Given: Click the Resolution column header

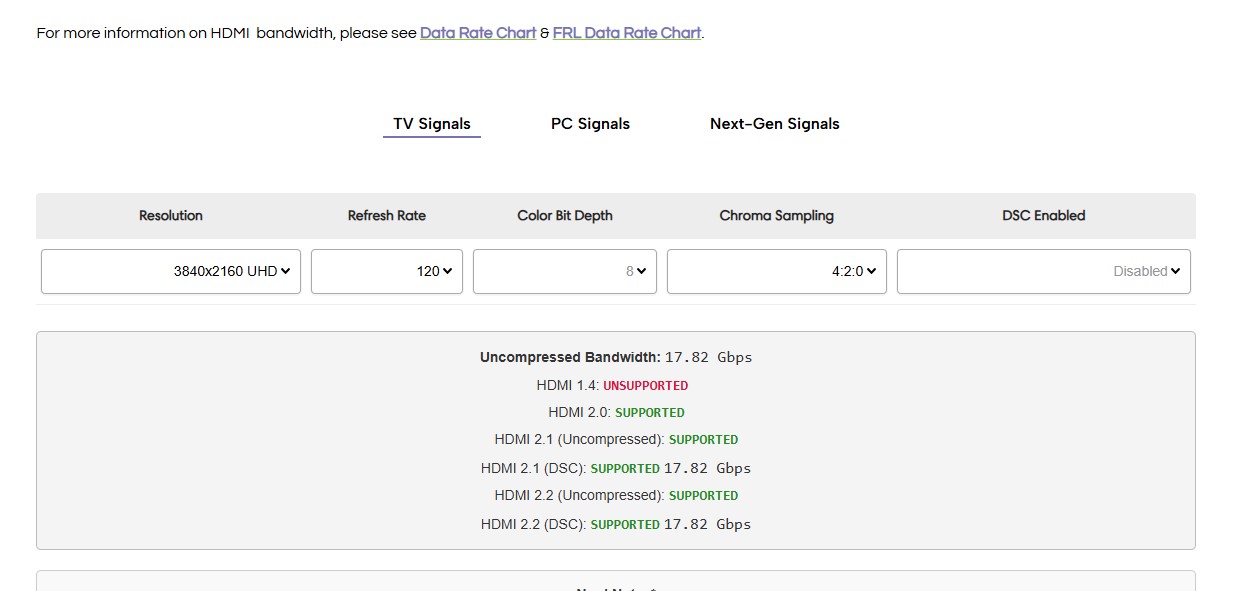Looking at the screenshot, I should click(x=171, y=215).
